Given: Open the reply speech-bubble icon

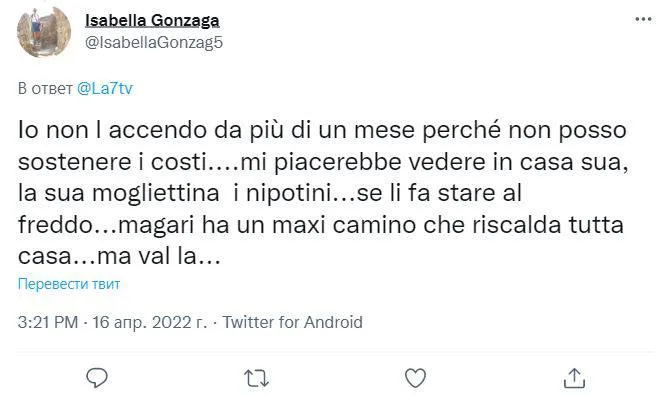Looking at the screenshot, I should click(97, 377).
